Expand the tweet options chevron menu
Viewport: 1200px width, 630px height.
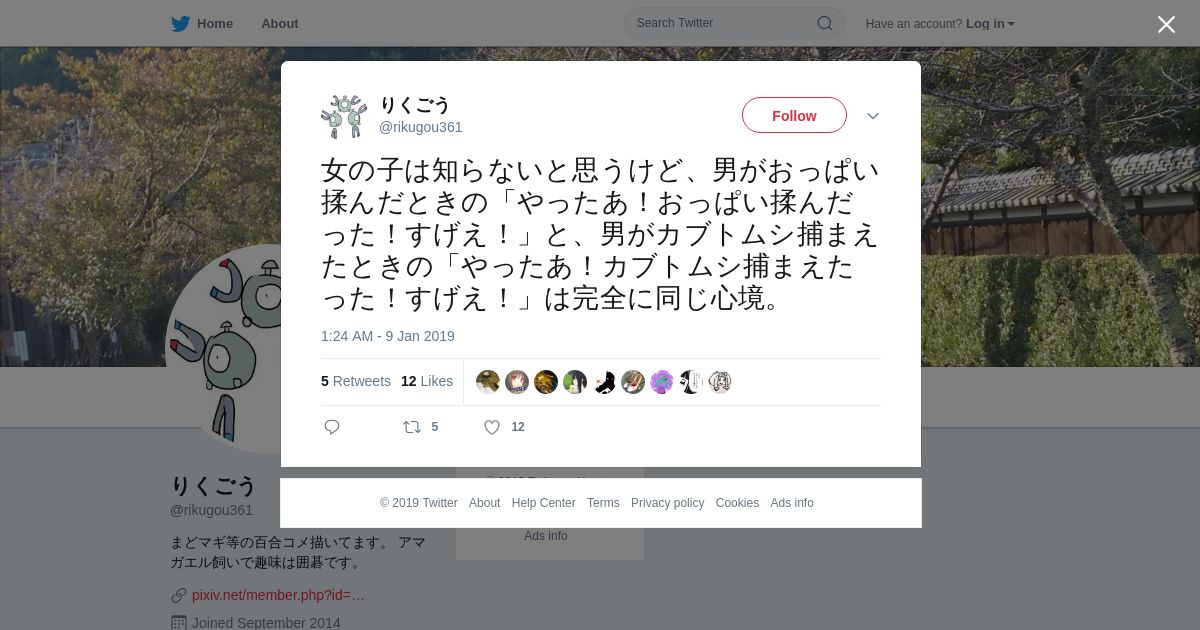(x=873, y=116)
